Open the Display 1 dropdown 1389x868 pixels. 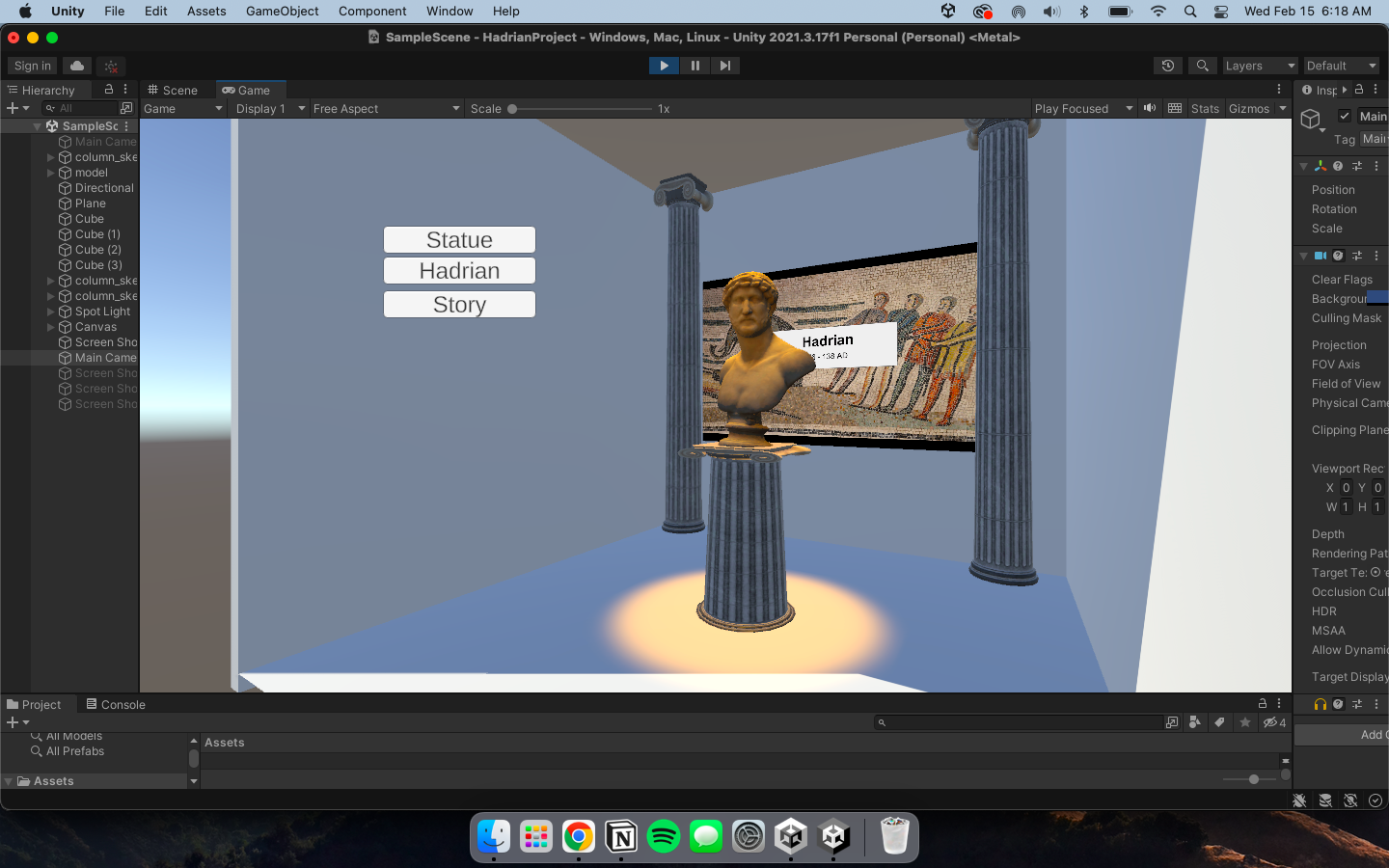click(270, 109)
